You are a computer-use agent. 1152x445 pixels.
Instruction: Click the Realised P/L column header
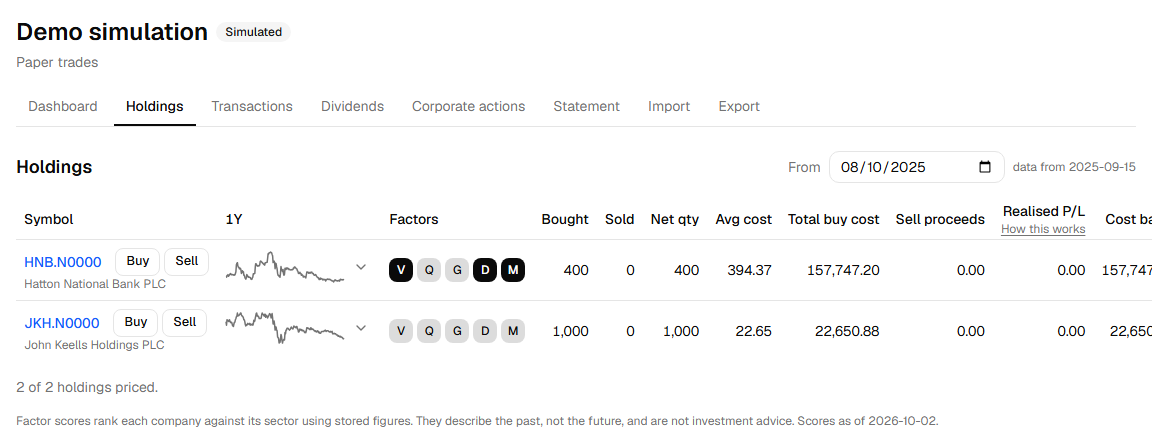1043,211
